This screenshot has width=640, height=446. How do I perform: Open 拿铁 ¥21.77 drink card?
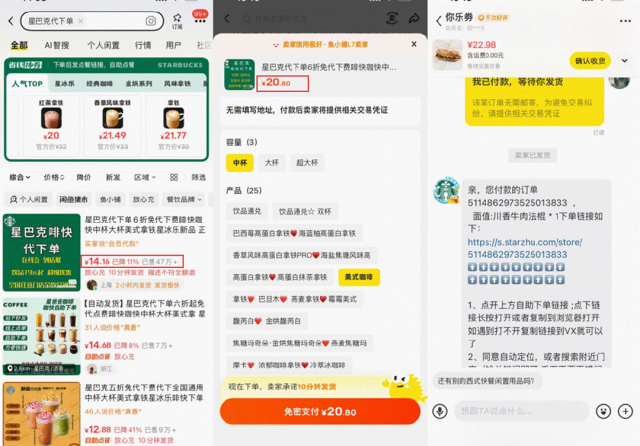[x=173, y=126]
